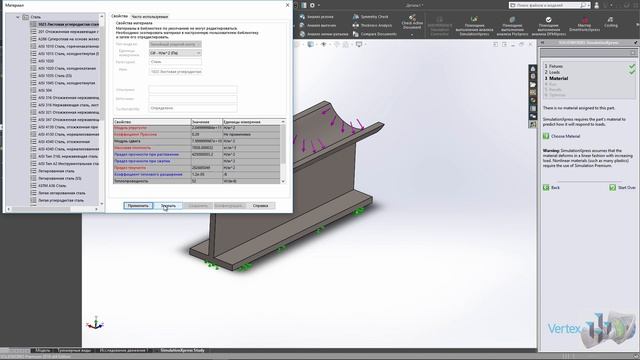Image resolution: width=640 pixels, height=360 pixels.
Task: Open home icon in task pane strip
Action: [x=533, y=69]
